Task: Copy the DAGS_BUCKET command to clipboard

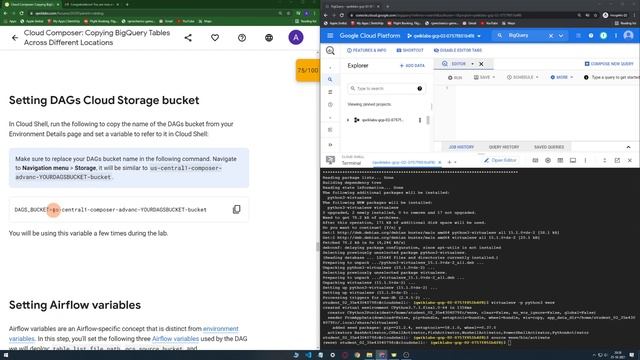Action: click(x=236, y=209)
